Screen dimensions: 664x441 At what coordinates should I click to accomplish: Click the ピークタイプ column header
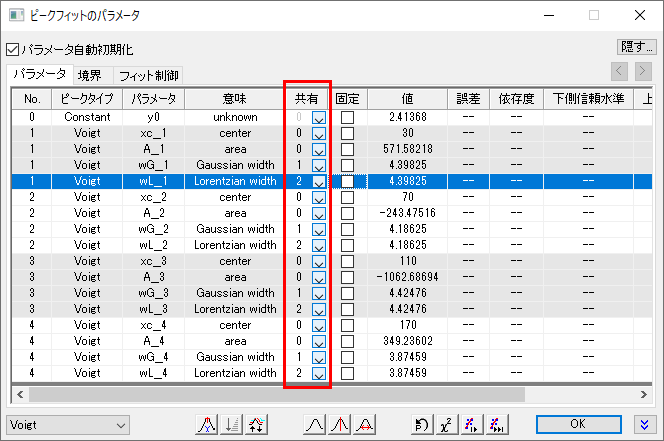[x=87, y=99]
